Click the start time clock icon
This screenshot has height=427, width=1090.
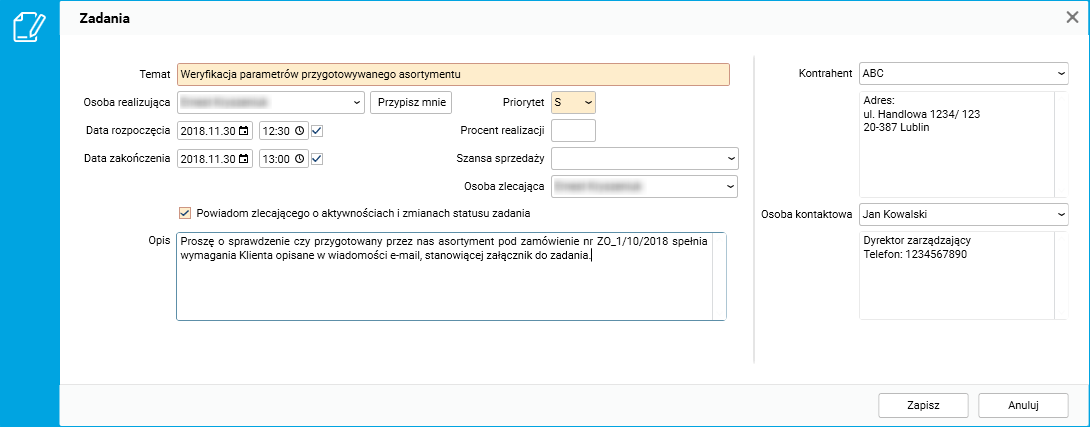tap(299, 130)
